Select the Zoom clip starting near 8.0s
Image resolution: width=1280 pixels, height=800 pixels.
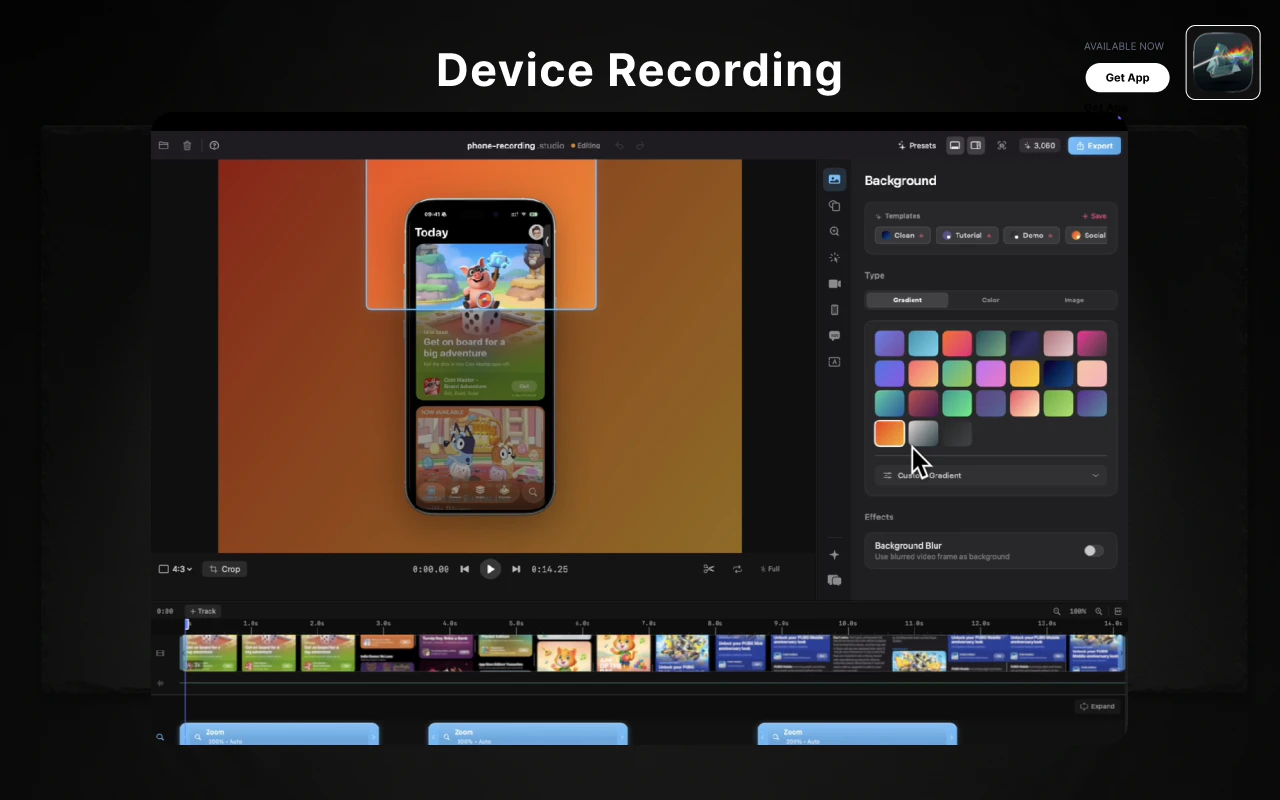[x=857, y=735]
